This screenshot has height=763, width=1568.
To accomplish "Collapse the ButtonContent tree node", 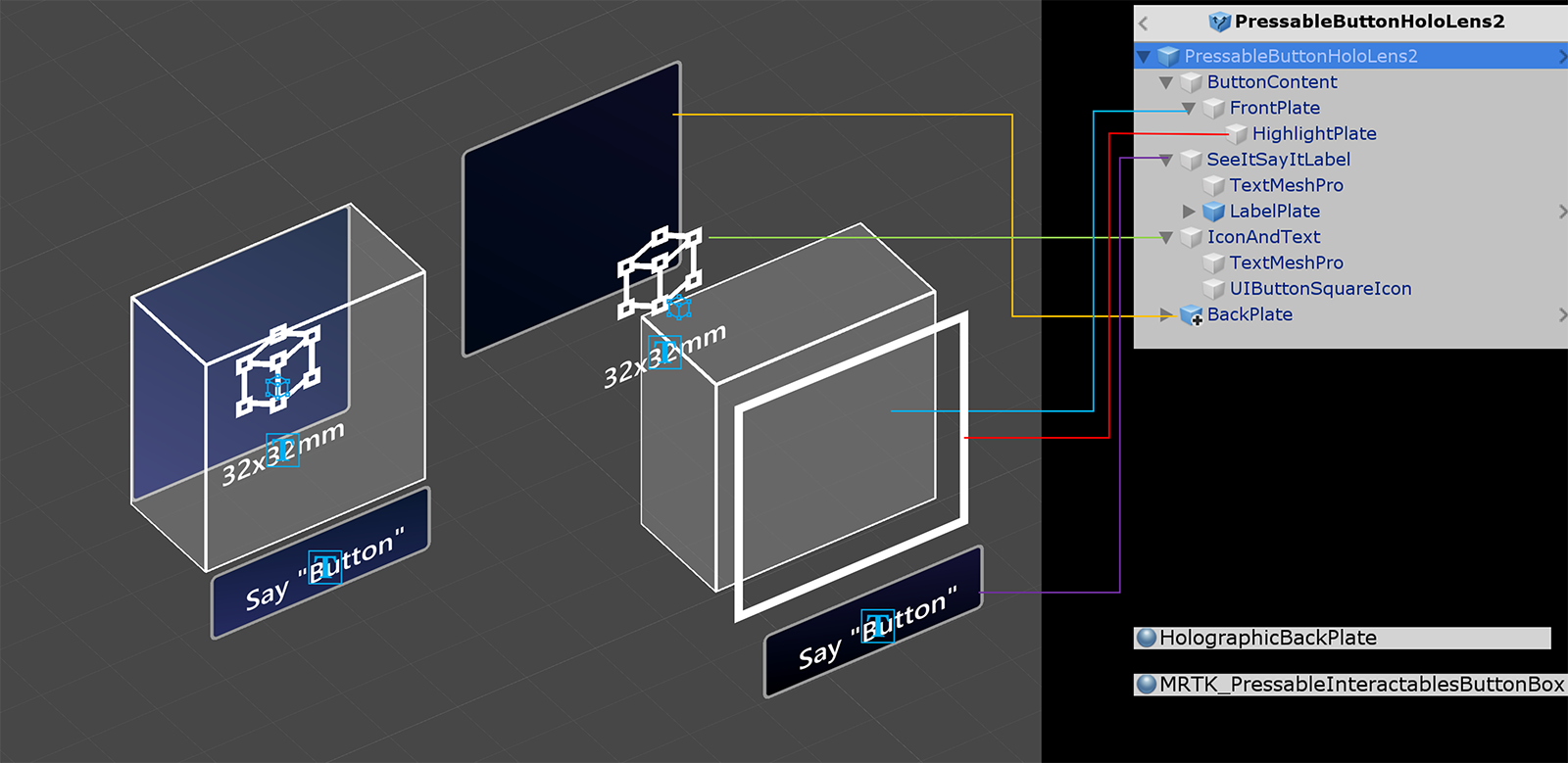I will (1166, 83).
